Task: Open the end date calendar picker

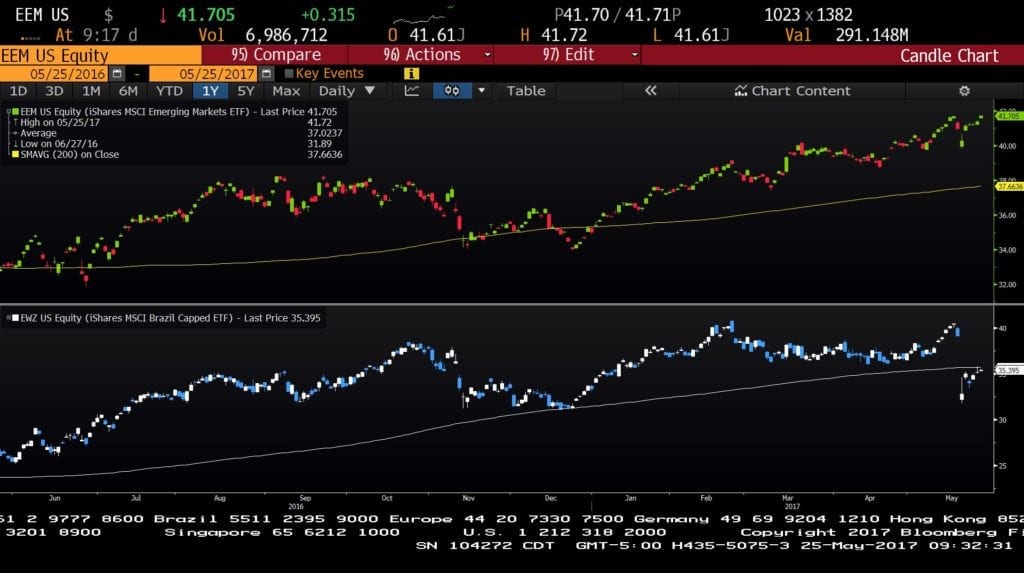Action: click(x=266, y=73)
